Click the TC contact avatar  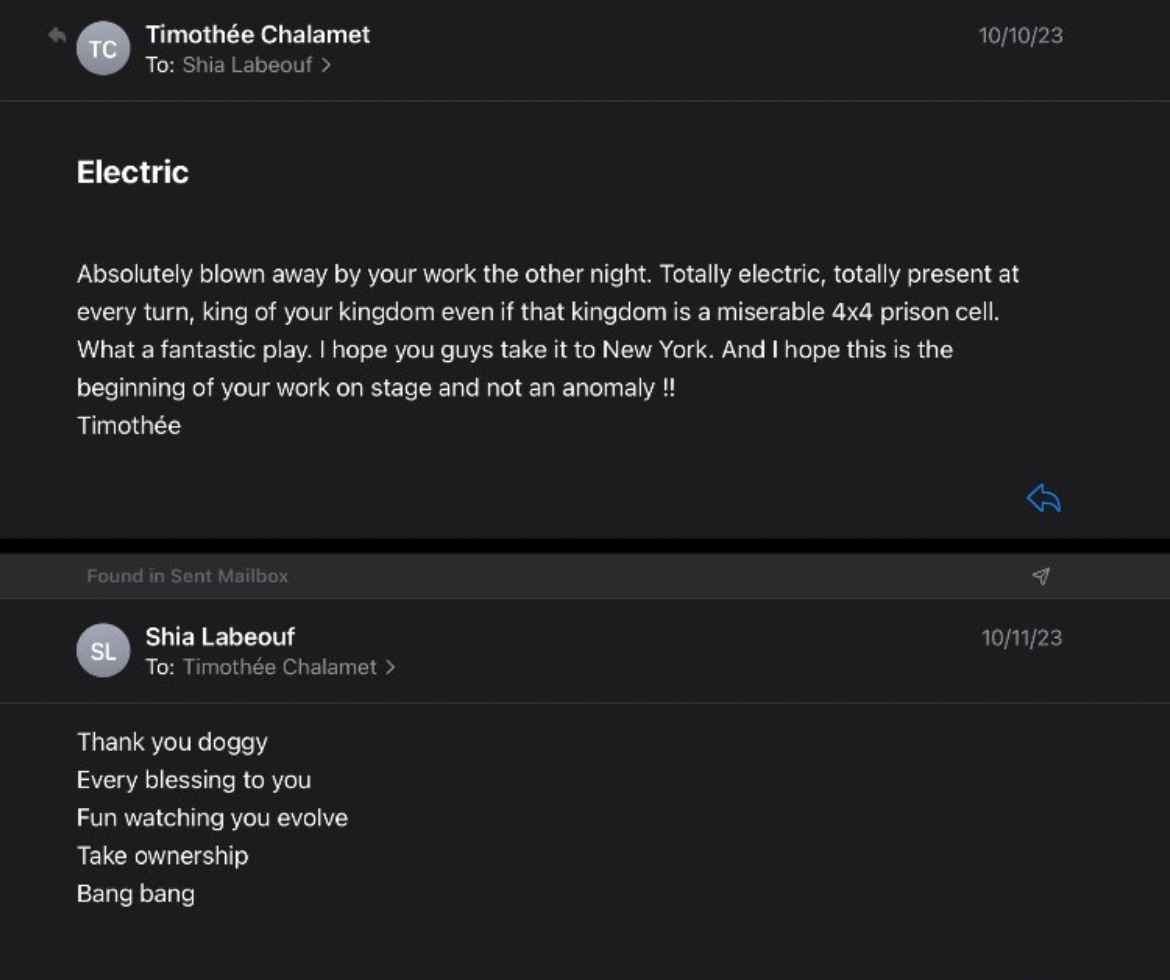[x=103, y=49]
